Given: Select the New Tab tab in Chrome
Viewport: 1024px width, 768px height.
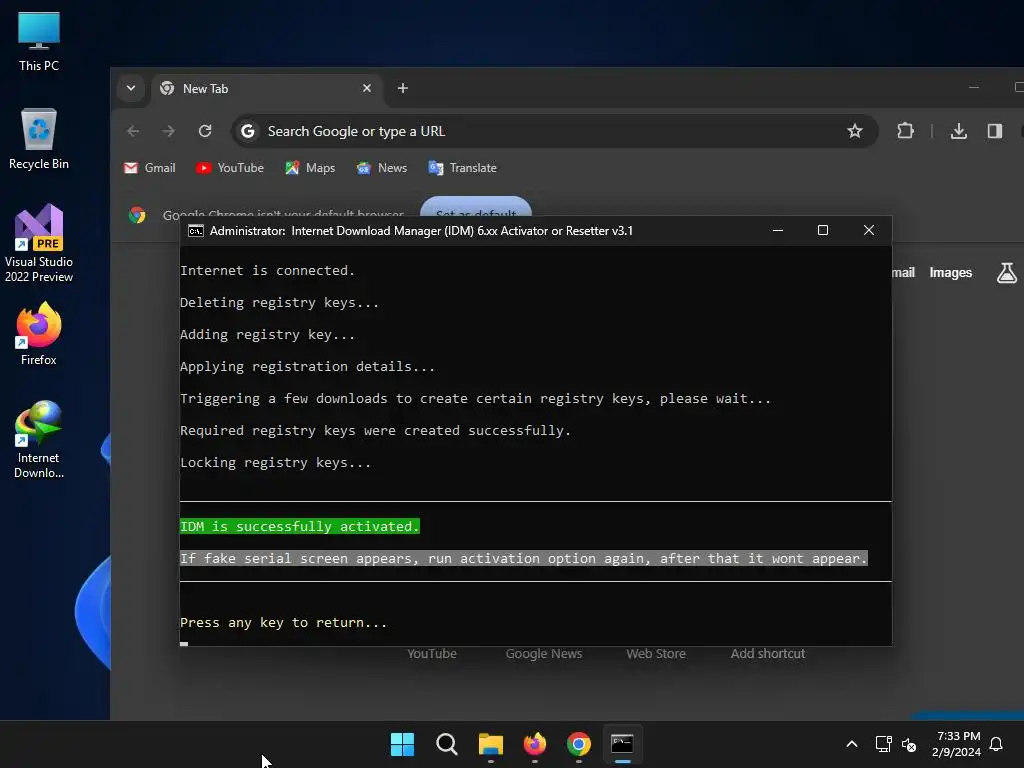Looking at the screenshot, I should [x=268, y=89].
